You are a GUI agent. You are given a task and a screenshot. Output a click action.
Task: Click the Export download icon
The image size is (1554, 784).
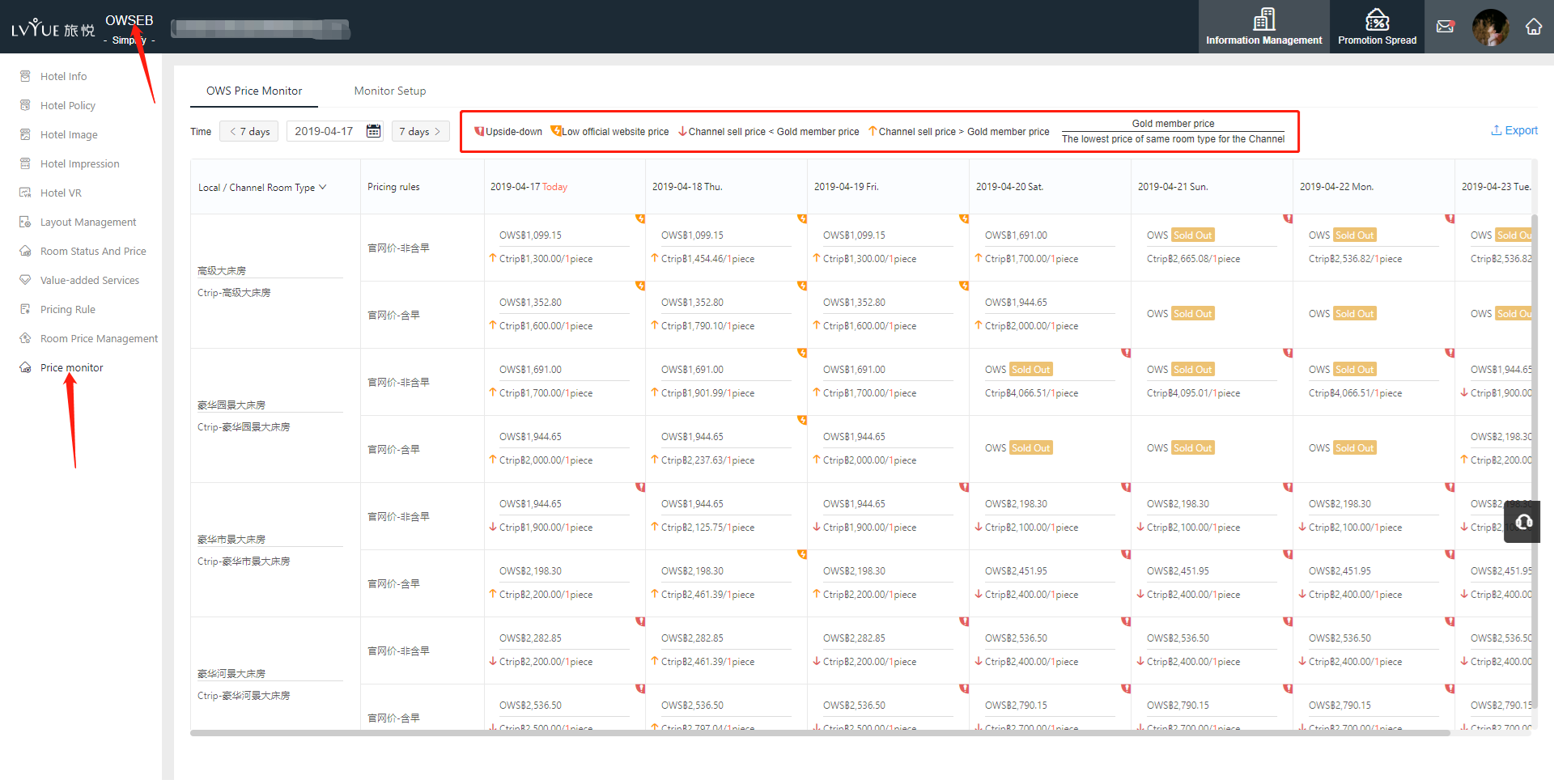pyautogui.click(x=1496, y=130)
